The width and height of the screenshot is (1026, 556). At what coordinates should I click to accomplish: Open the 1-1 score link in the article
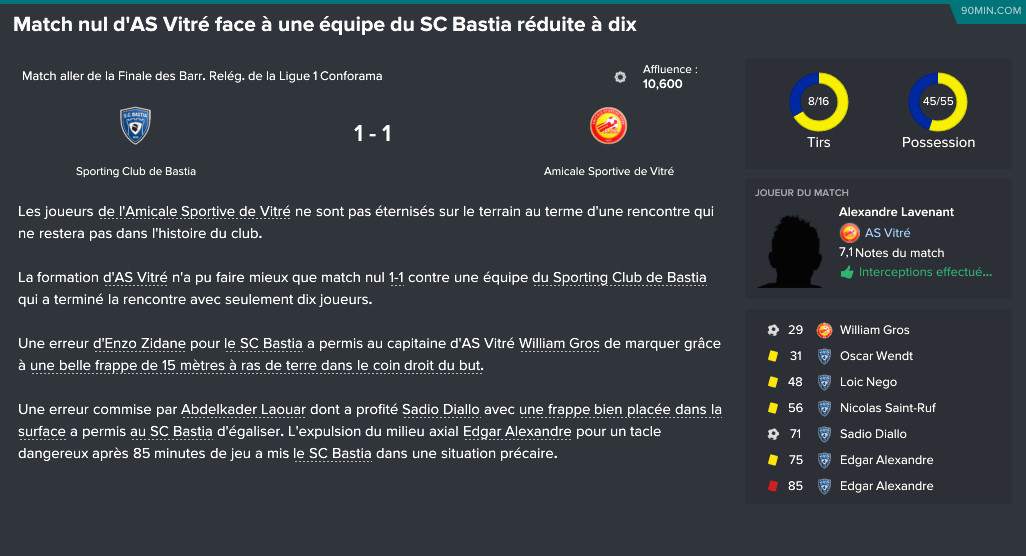396,277
